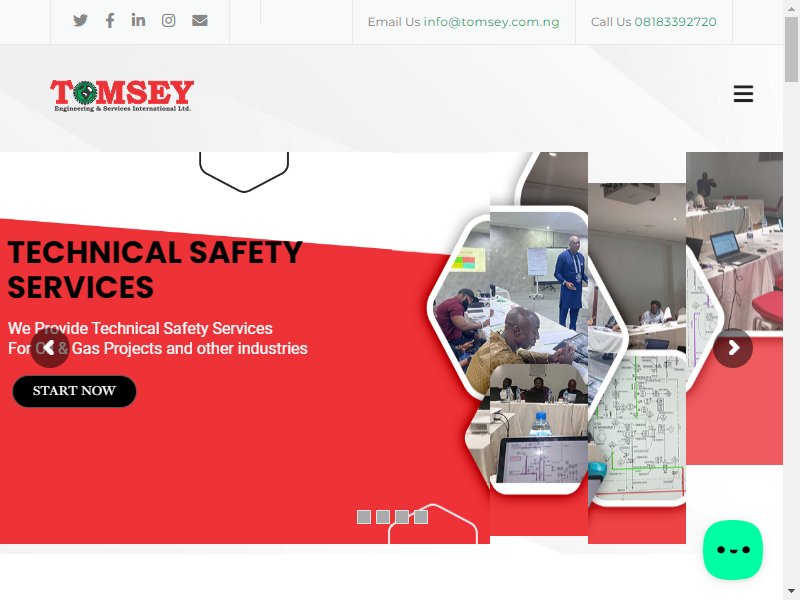Image resolution: width=800 pixels, height=600 pixels.
Task: Select the first slider pagination square
Action: (364, 517)
